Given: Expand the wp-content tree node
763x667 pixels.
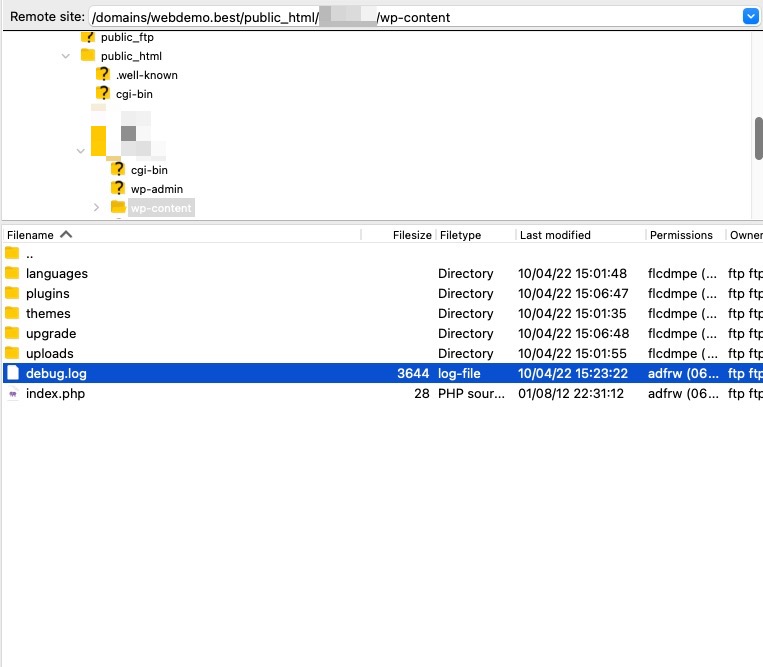Looking at the screenshot, I should coord(96,208).
